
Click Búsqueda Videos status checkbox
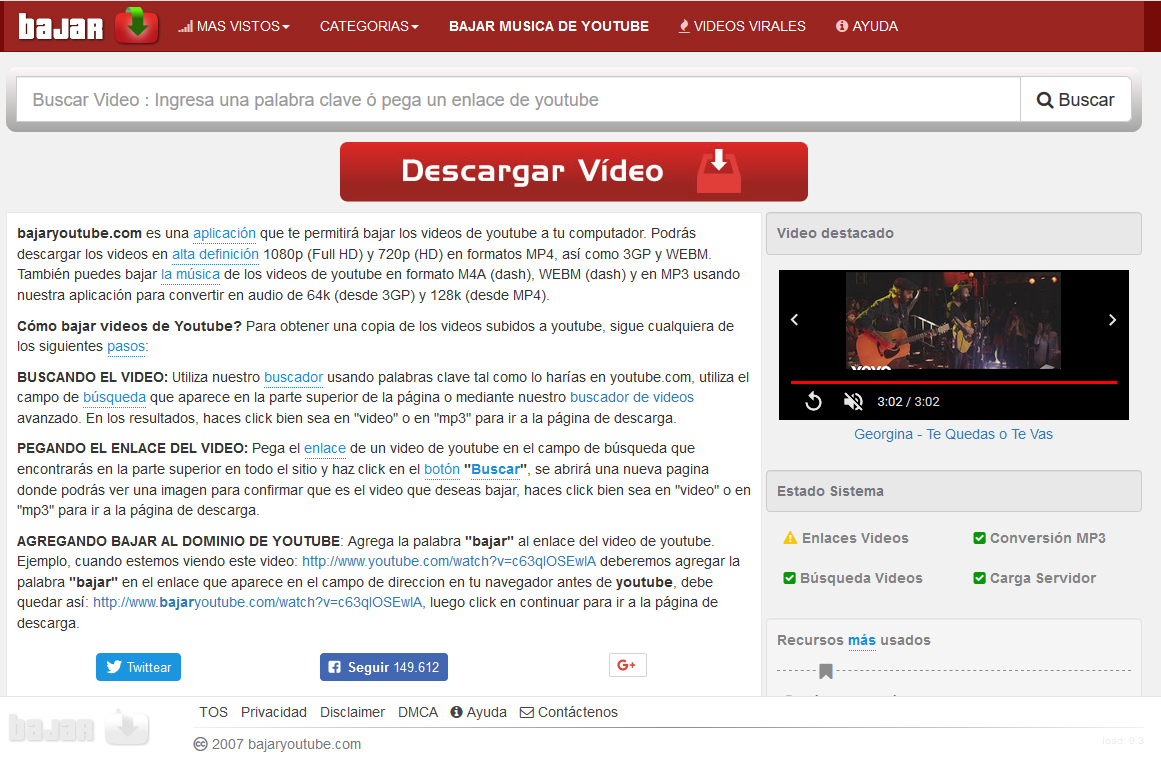pyautogui.click(x=789, y=578)
